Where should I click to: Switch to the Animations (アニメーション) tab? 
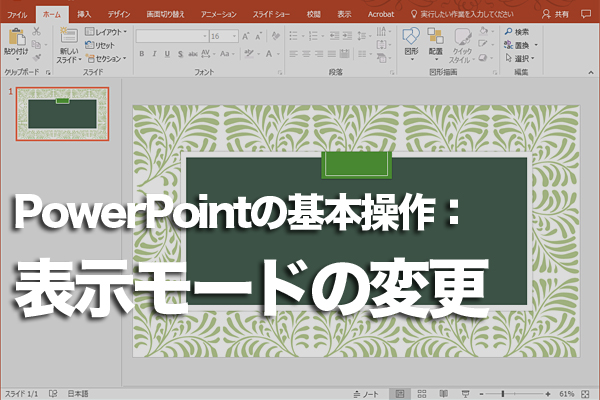coord(218,14)
